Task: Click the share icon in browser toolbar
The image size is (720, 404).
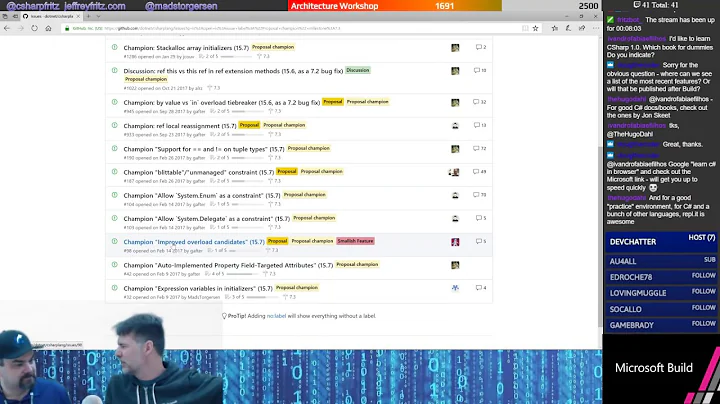Action: (582, 28)
